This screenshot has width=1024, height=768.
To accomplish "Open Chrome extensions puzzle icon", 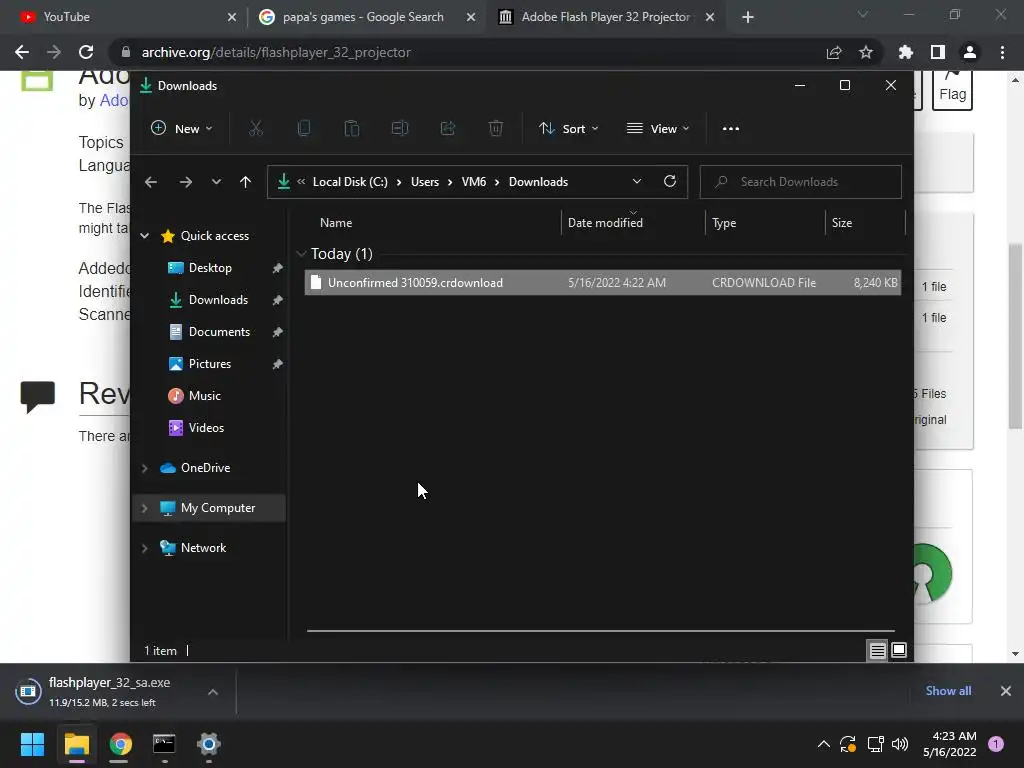I will pyautogui.click(x=906, y=52).
